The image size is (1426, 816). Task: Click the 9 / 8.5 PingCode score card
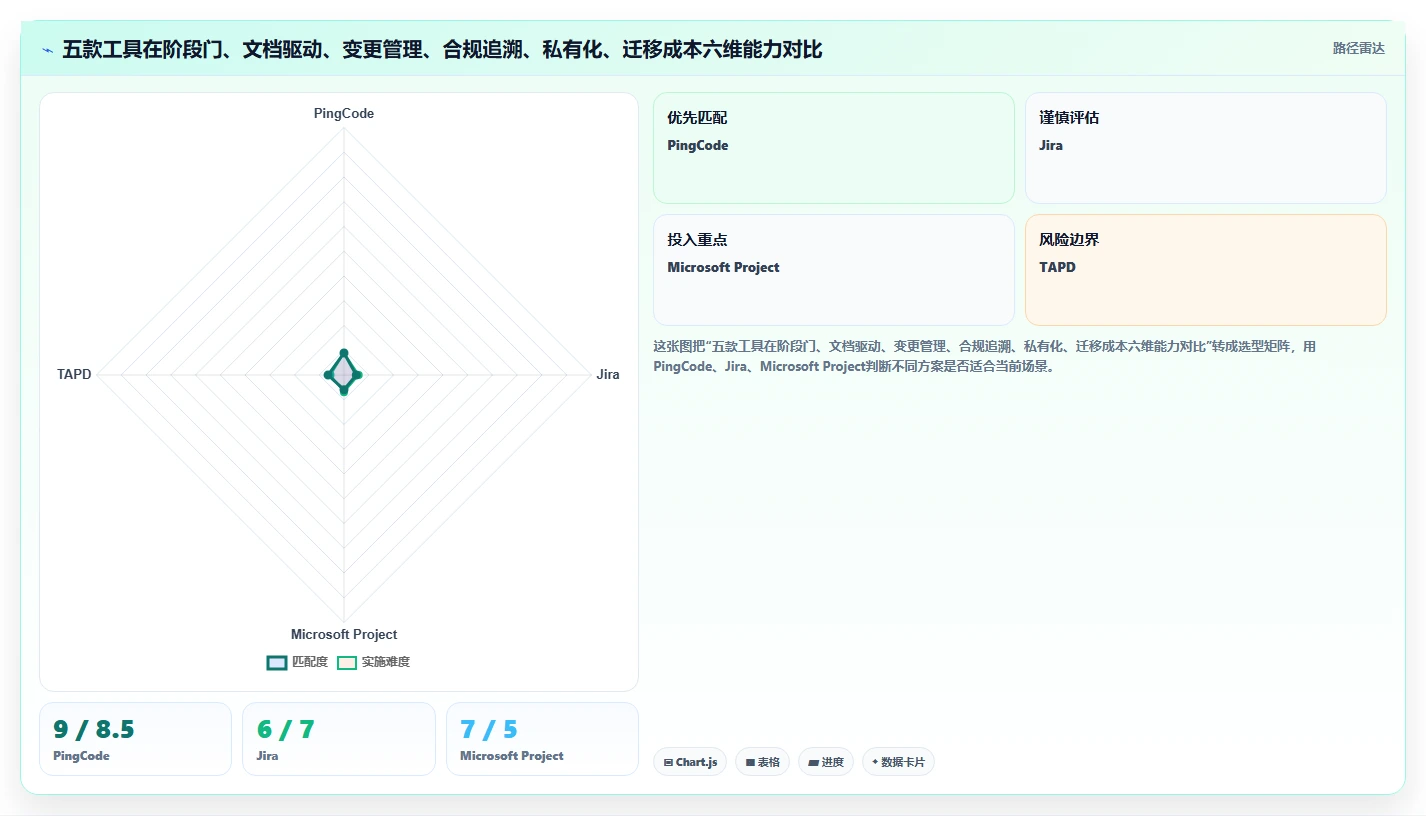coord(135,739)
